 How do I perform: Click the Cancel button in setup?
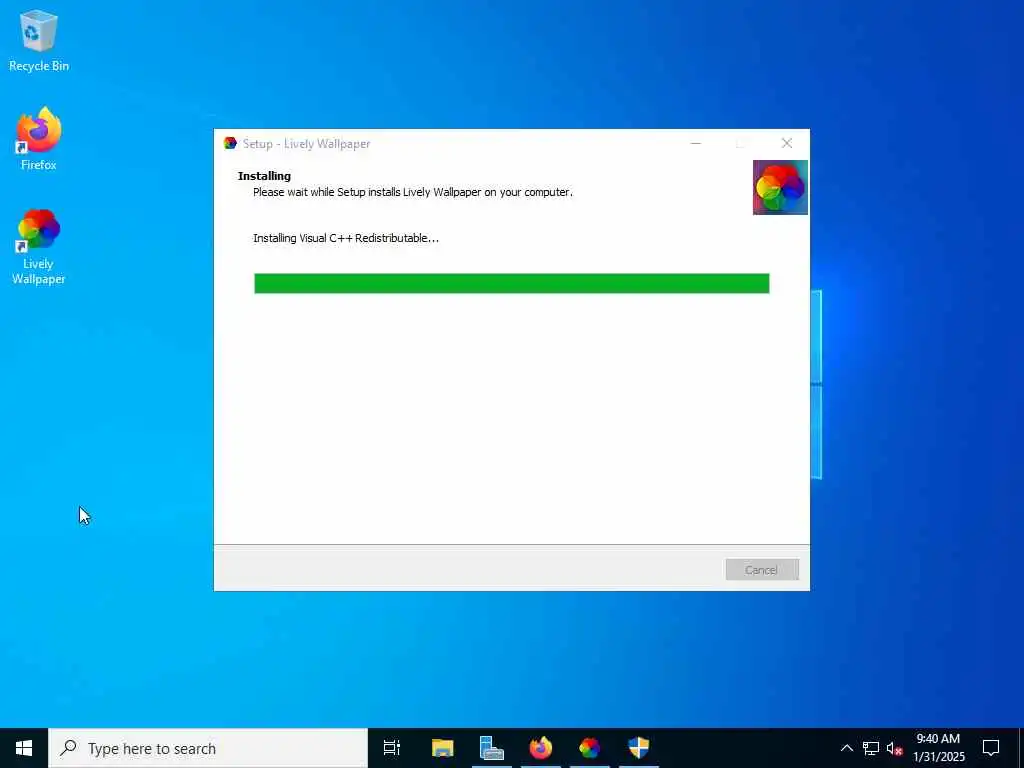pyautogui.click(x=761, y=569)
